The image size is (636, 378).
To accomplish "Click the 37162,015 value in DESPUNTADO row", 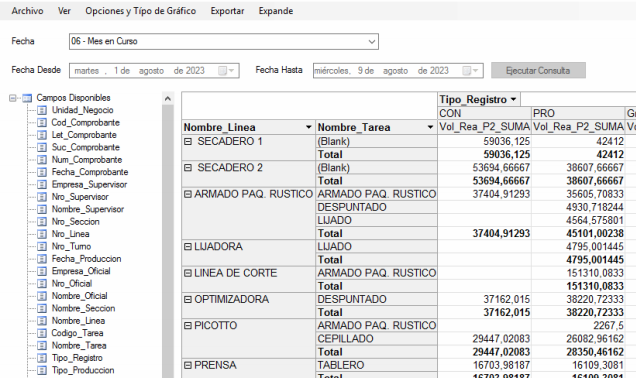I will 485,299.
